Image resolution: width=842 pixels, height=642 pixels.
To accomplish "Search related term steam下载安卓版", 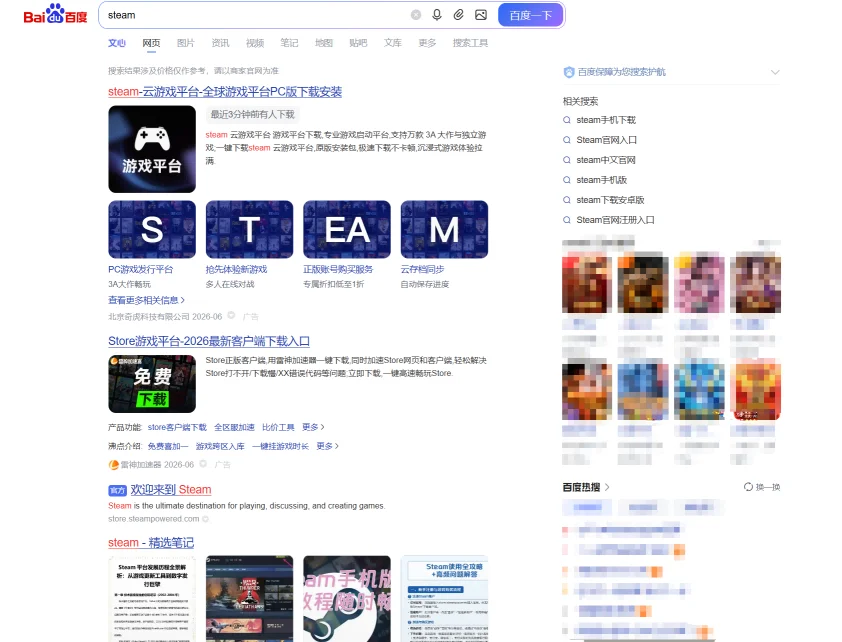I will coord(610,200).
